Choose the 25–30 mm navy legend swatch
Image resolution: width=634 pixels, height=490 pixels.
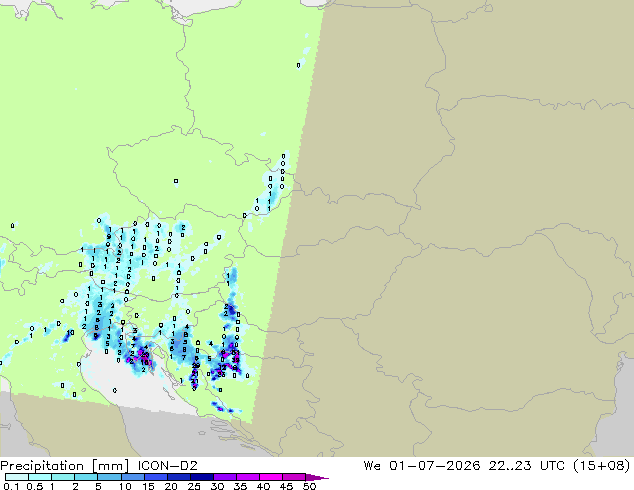pyautogui.click(x=201, y=477)
